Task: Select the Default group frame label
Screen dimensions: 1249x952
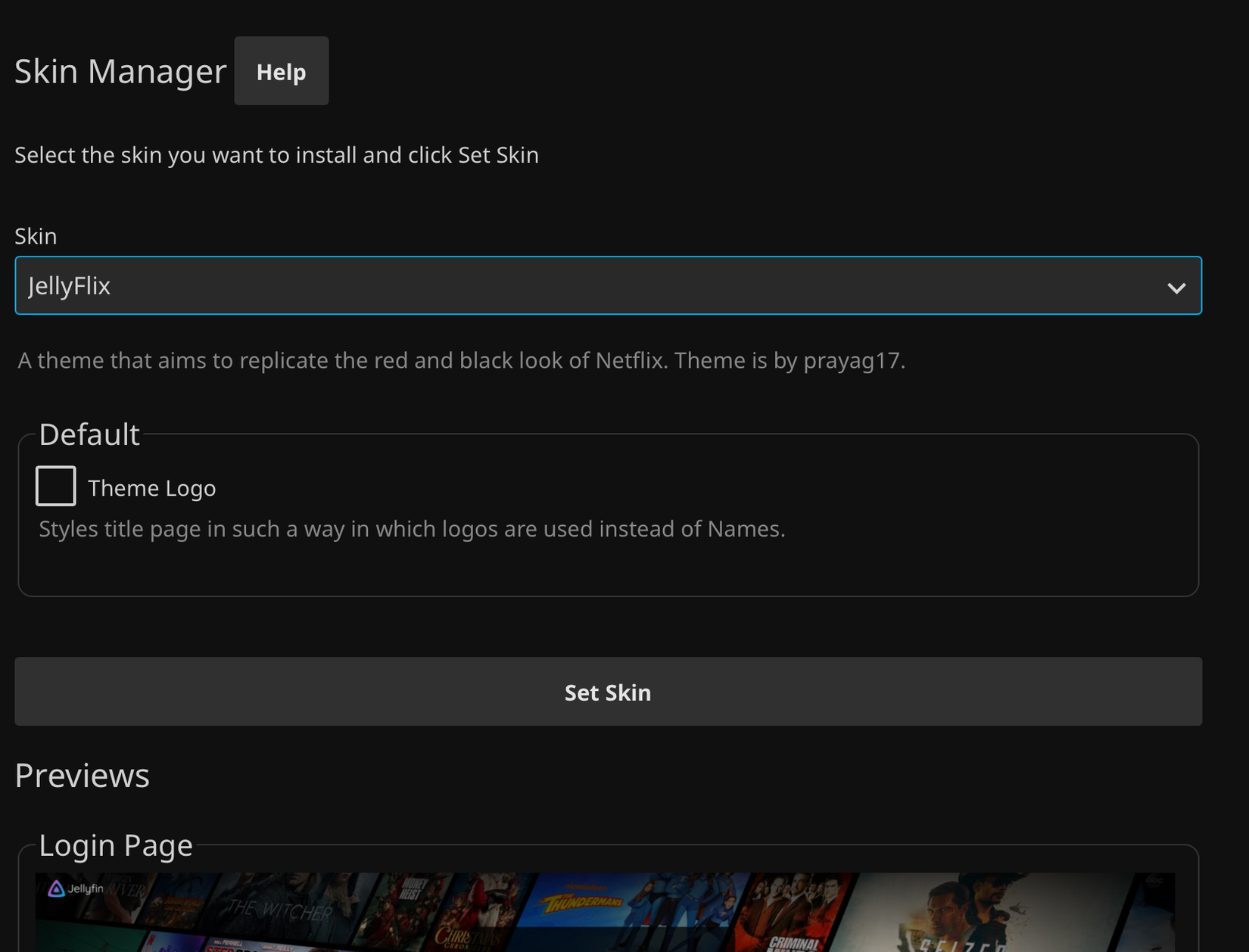Action: [x=89, y=434]
